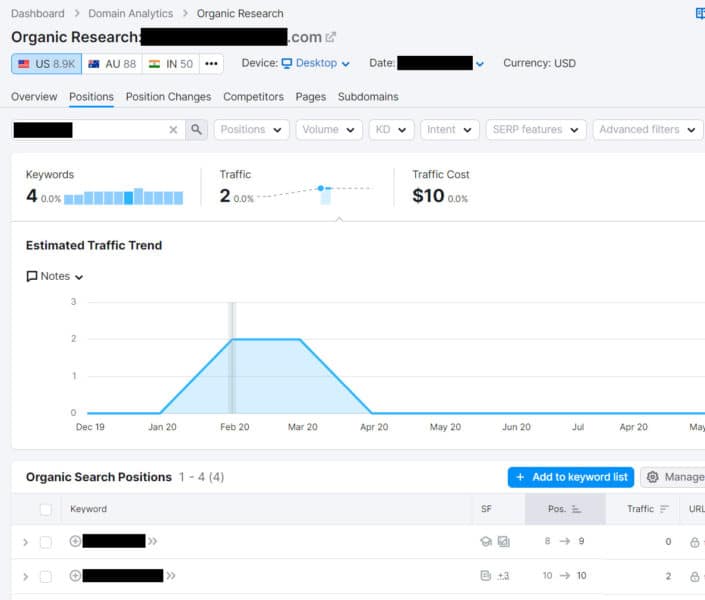Switch to the Competitors tab
The image size is (705, 600).
(x=253, y=97)
